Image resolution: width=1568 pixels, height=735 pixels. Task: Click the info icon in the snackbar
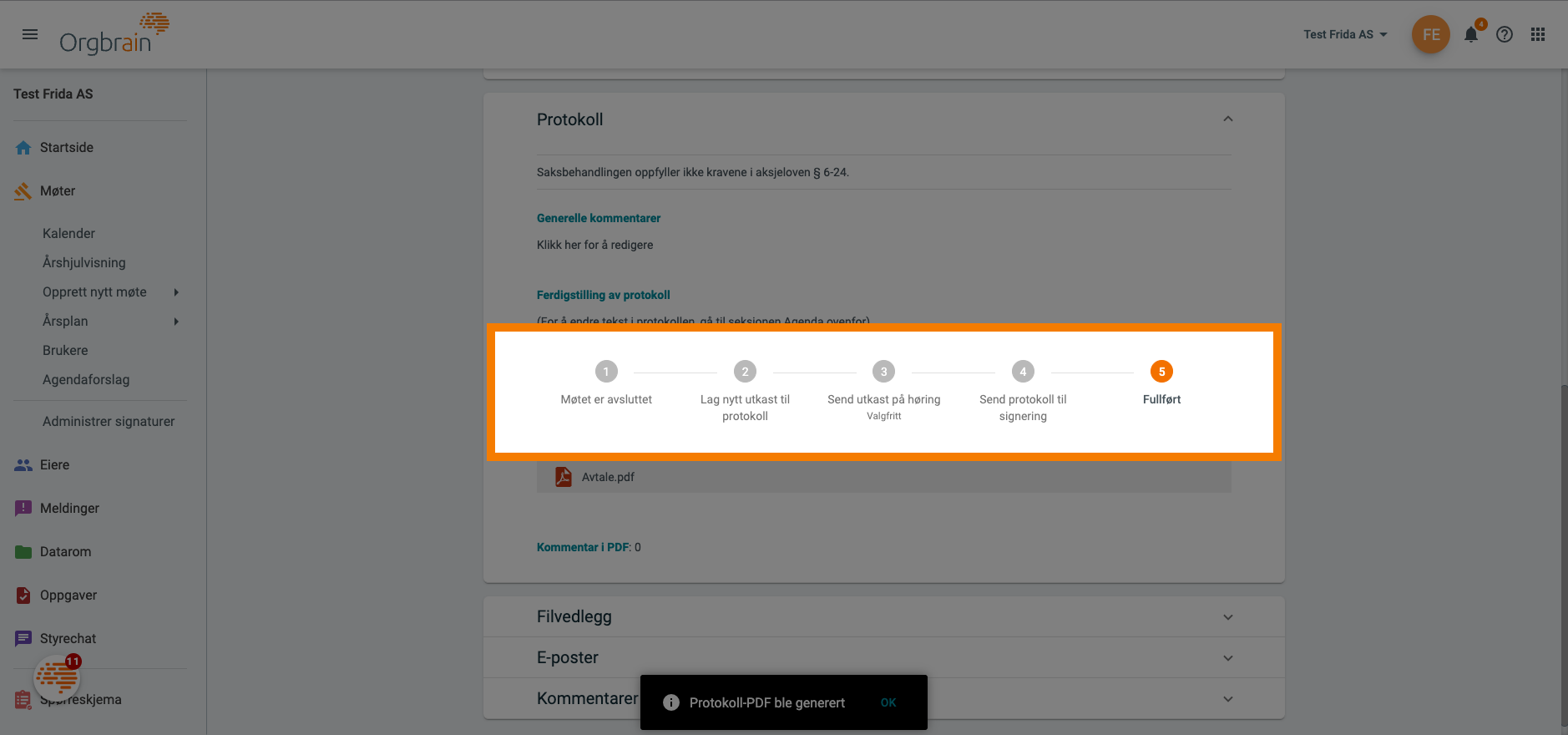671,702
